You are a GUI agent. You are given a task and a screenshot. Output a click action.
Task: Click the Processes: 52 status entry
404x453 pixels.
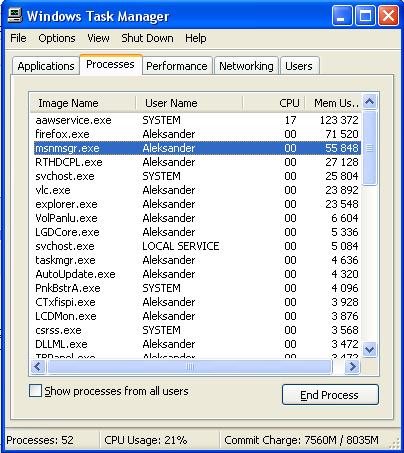[40, 440]
